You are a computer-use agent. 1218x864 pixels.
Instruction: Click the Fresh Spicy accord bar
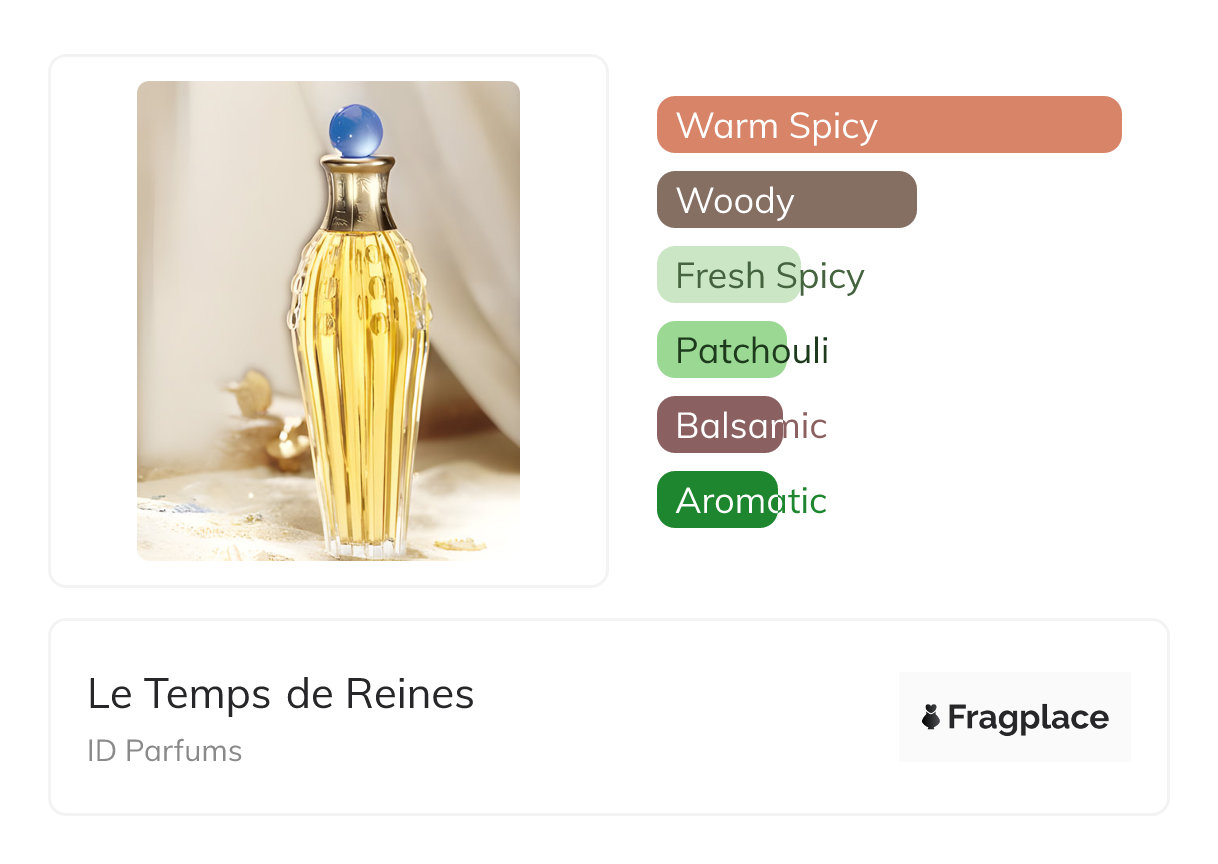click(728, 275)
